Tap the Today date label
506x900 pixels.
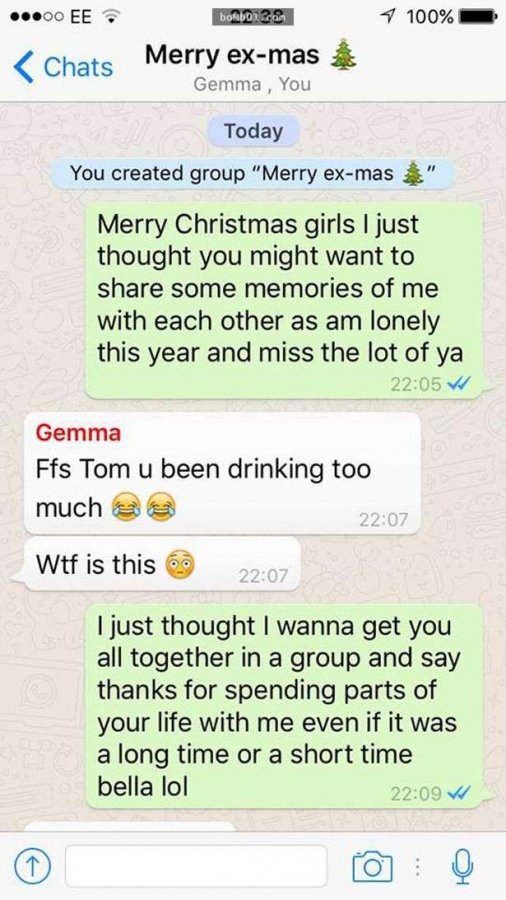pos(253,131)
